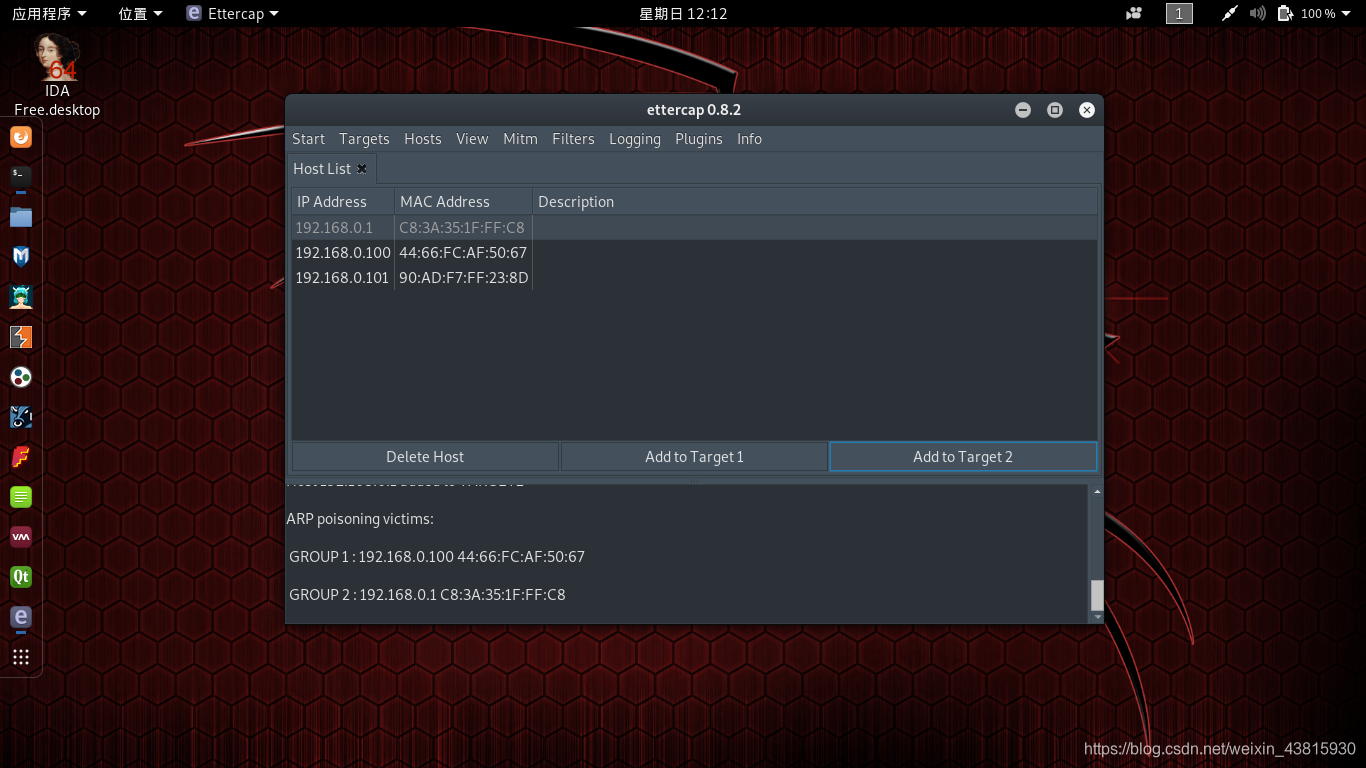This screenshot has height=768, width=1366.
Task: Click the Delete Host button
Action: tap(425, 457)
